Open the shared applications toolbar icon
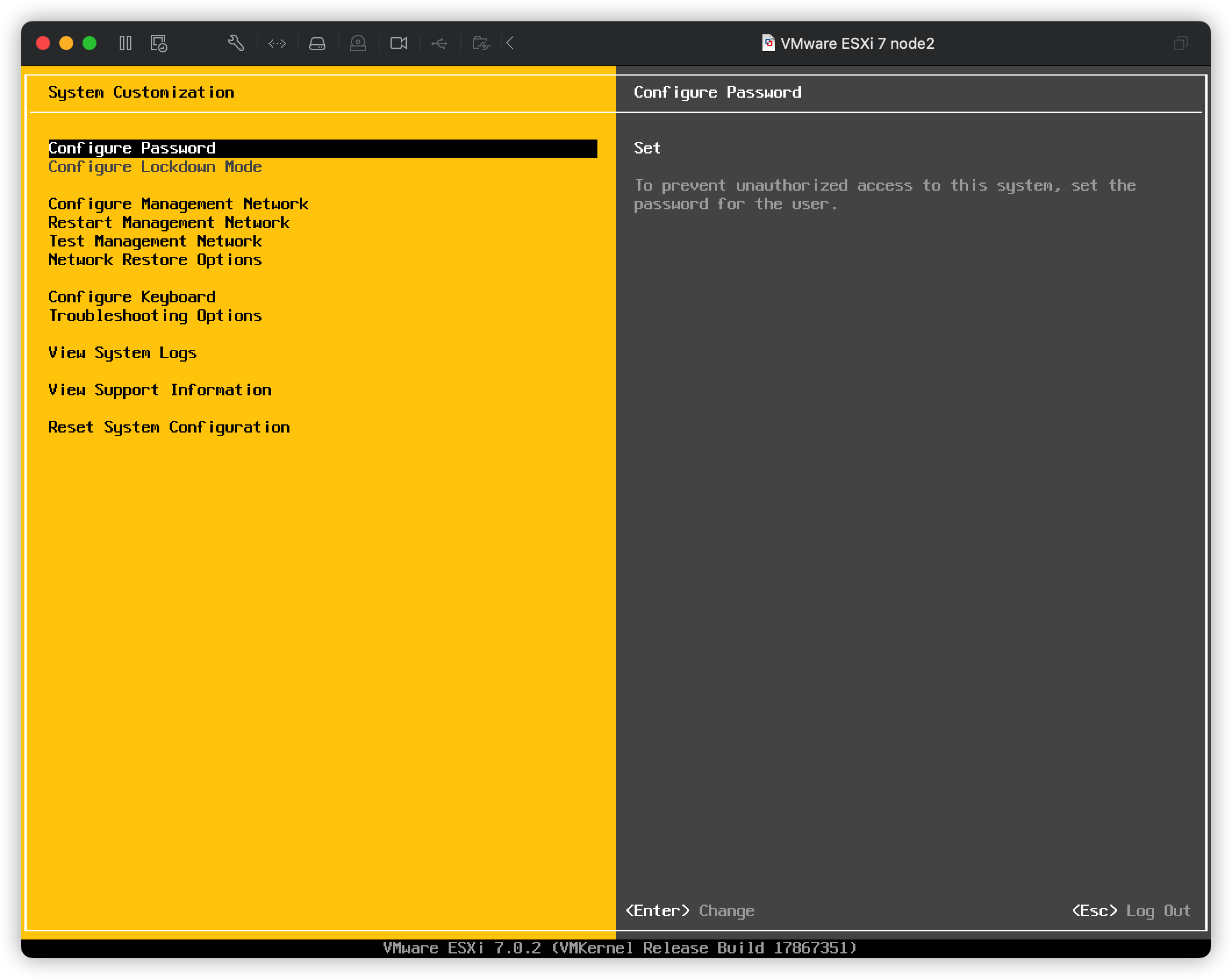Screen dimensions: 1232x979 [480, 43]
